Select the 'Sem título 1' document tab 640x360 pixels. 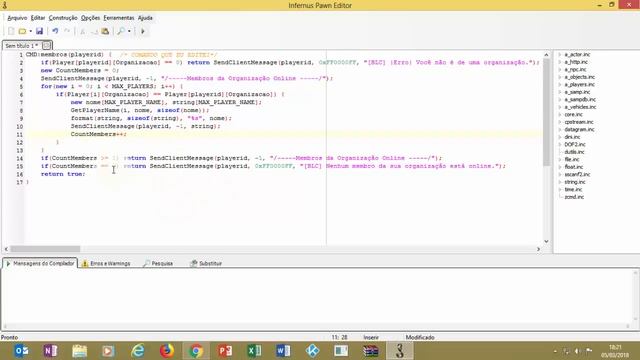click(x=22, y=45)
